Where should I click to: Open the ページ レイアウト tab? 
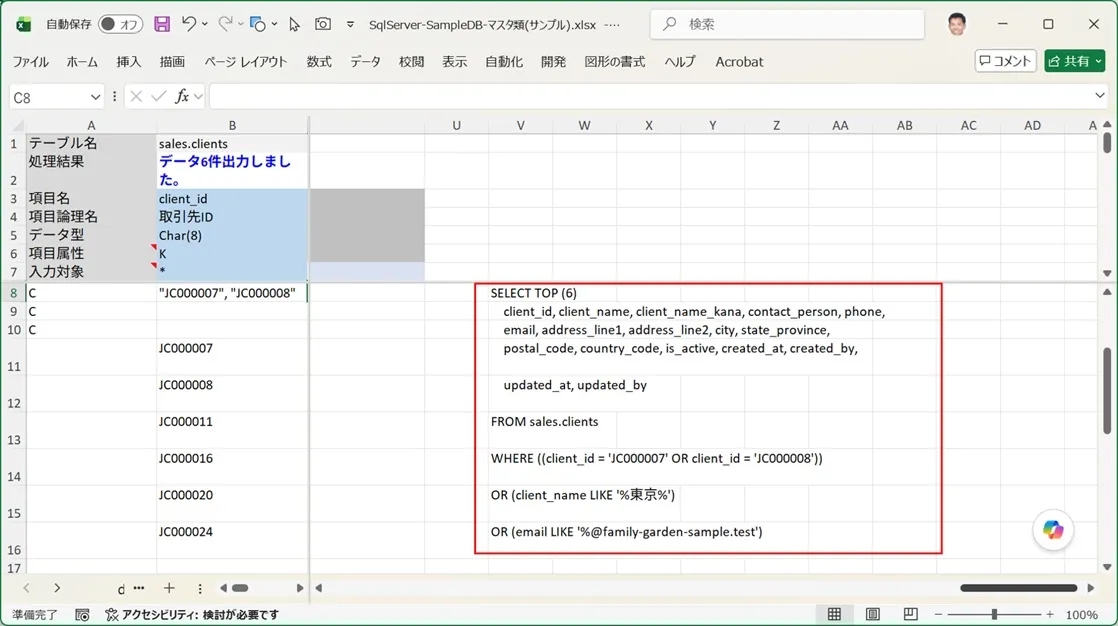(245, 62)
